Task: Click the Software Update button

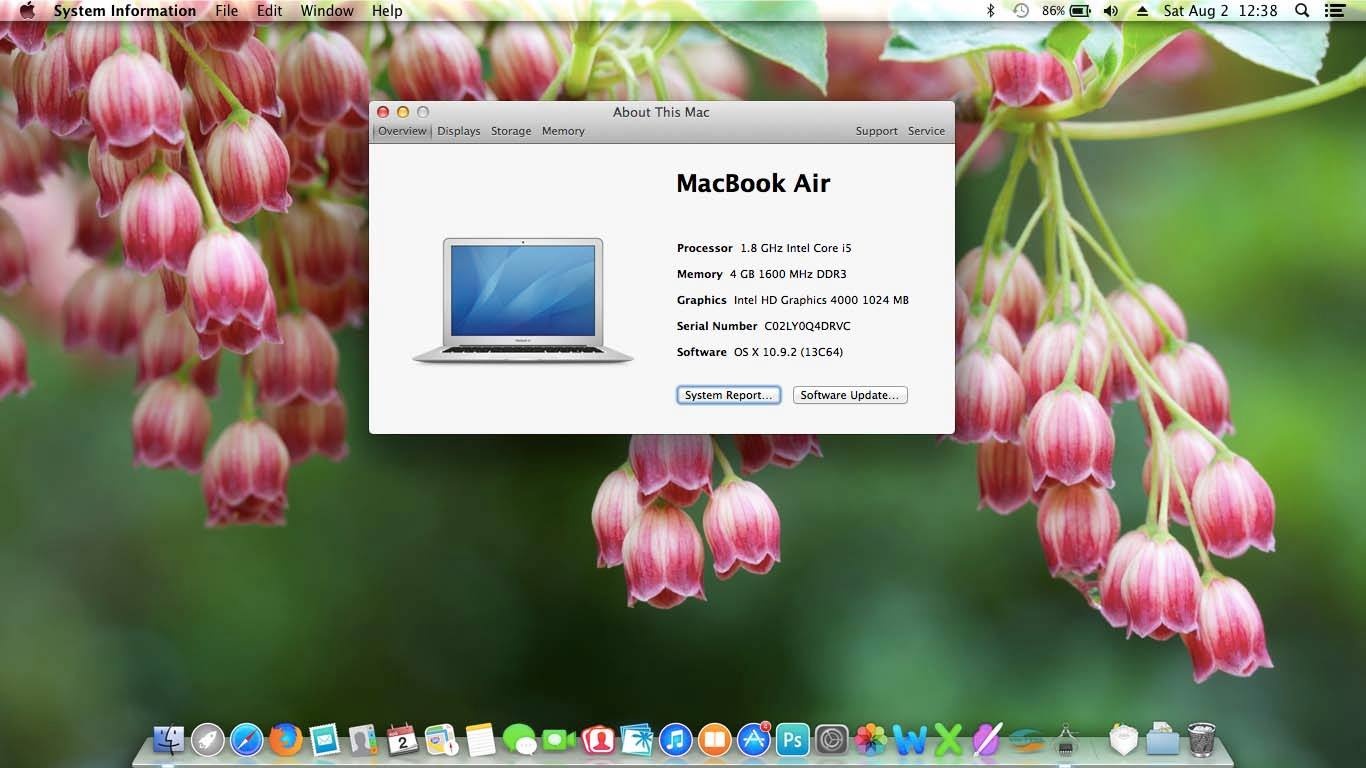Action: (x=849, y=395)
